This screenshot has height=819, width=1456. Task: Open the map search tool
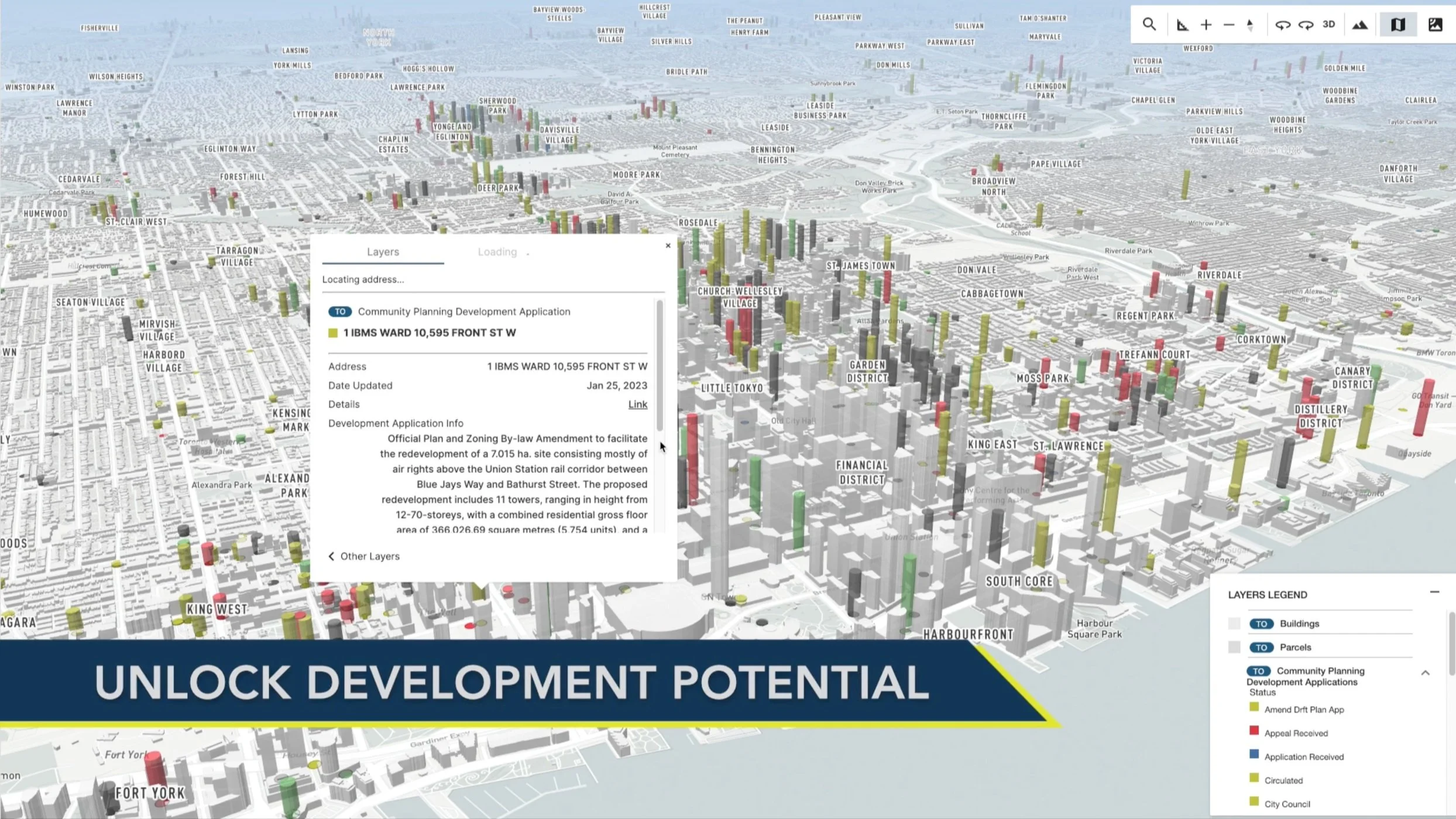pyautogui.click(x=1149, y=25)
